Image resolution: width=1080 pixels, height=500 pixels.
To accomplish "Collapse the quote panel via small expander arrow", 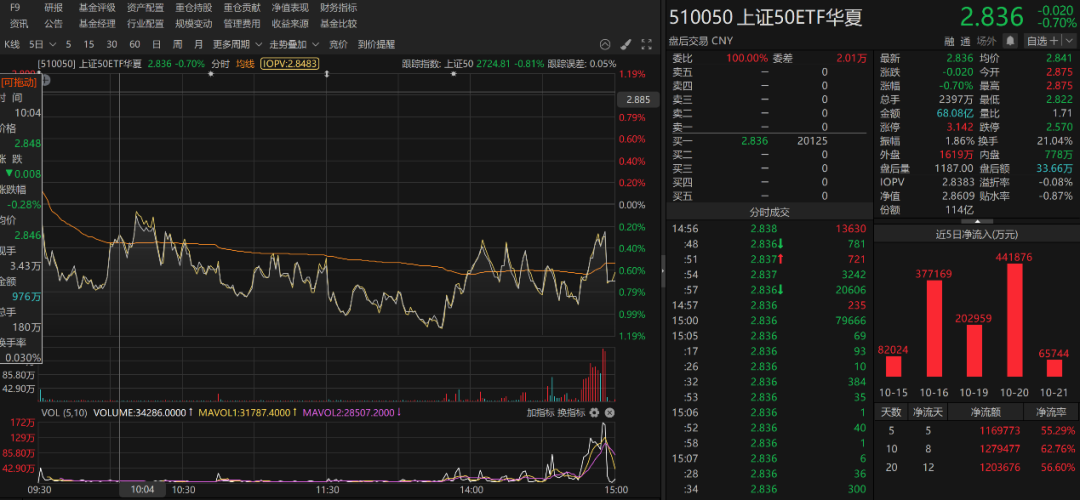I will point(976,221).
